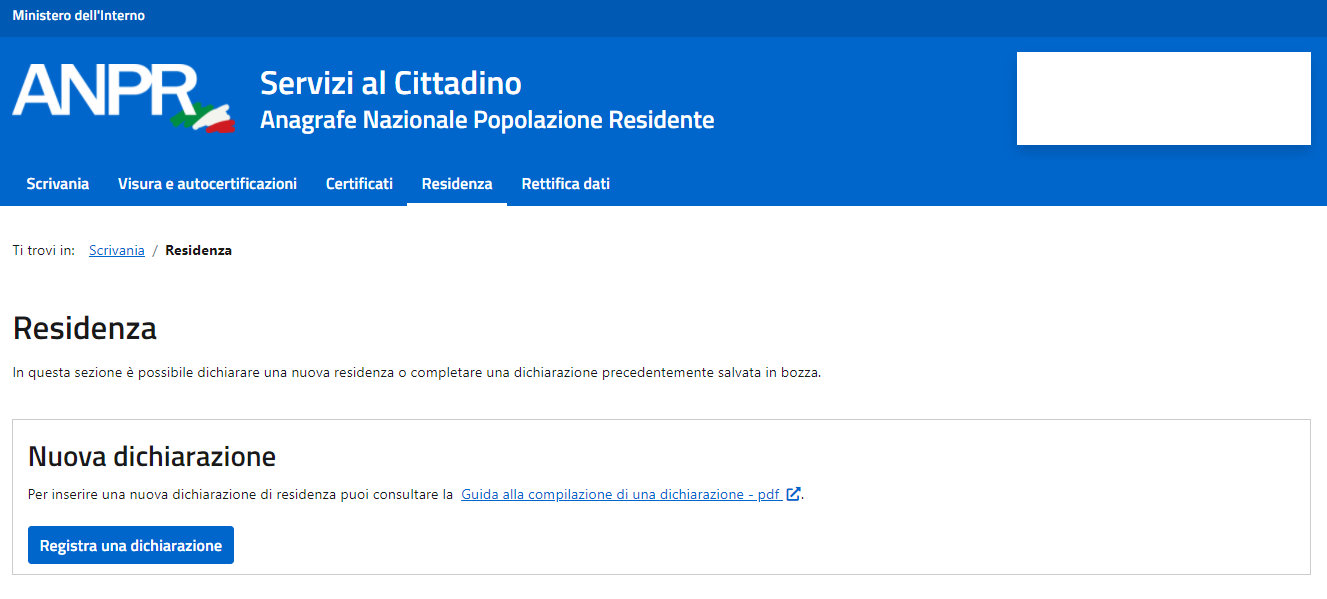Click the 'In questa sezione è possibile' description
Image resolution: width=1327 pixels, height=599 pixels.
(417, 373)
